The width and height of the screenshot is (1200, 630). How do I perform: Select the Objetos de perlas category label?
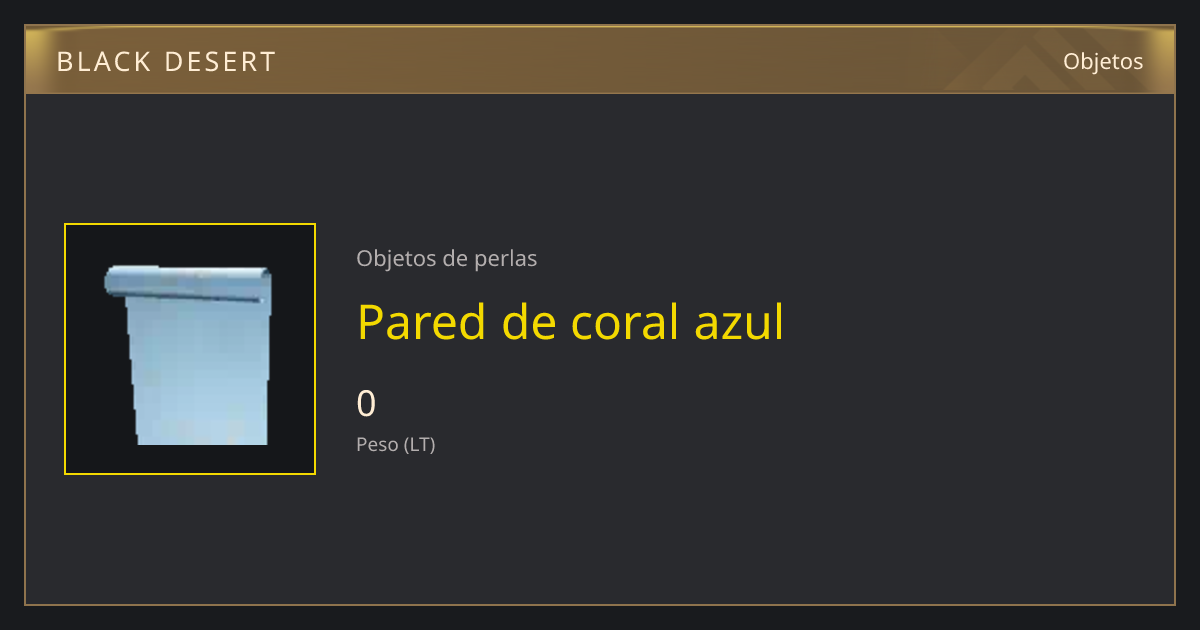pos(447,259)
